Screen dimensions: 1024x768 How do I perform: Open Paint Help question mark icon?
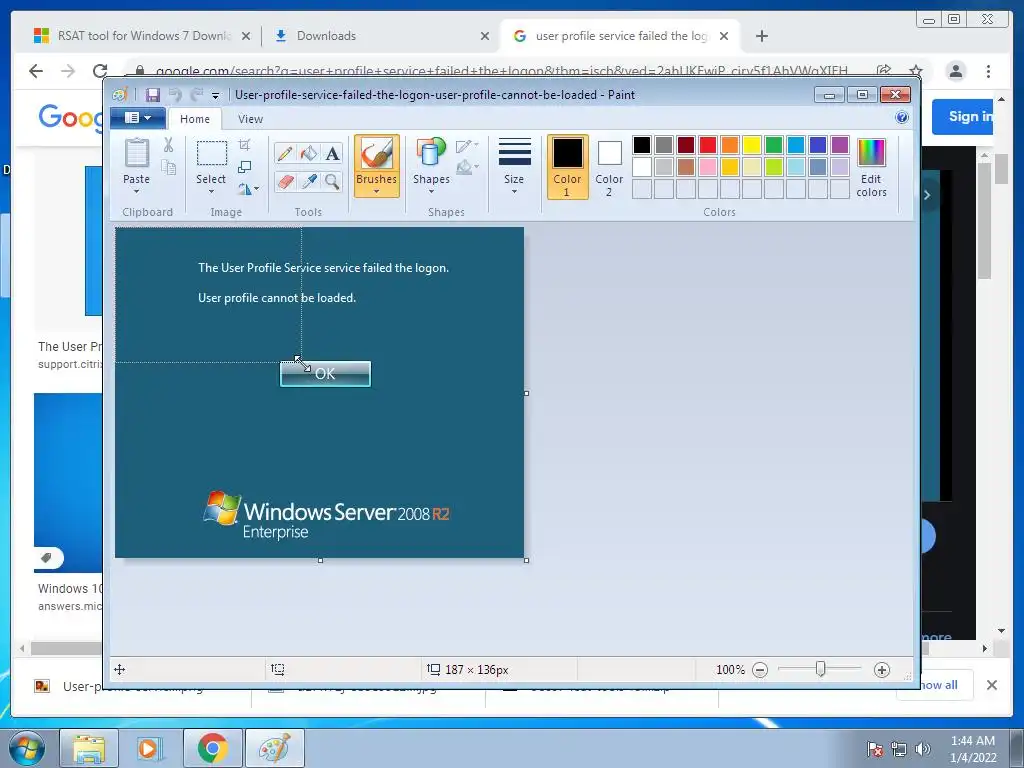pos(902,118)
